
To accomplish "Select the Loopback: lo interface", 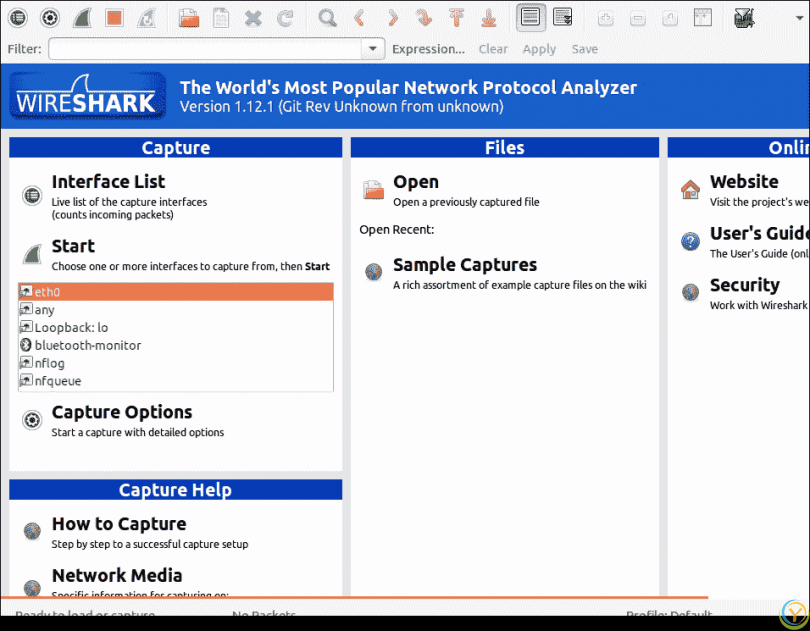I will tap(71, 328).
